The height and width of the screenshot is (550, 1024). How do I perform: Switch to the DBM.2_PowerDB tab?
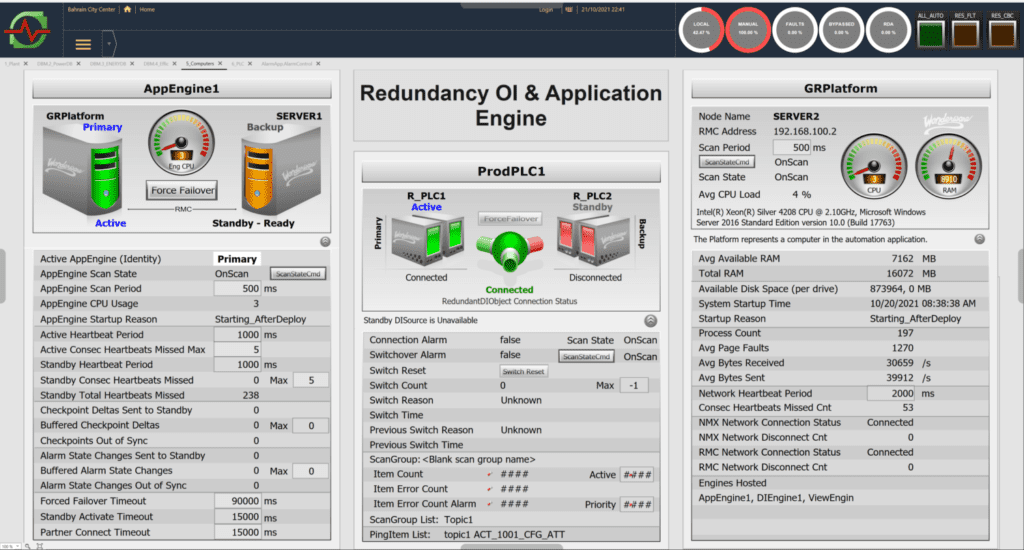(x=54, y=63)
